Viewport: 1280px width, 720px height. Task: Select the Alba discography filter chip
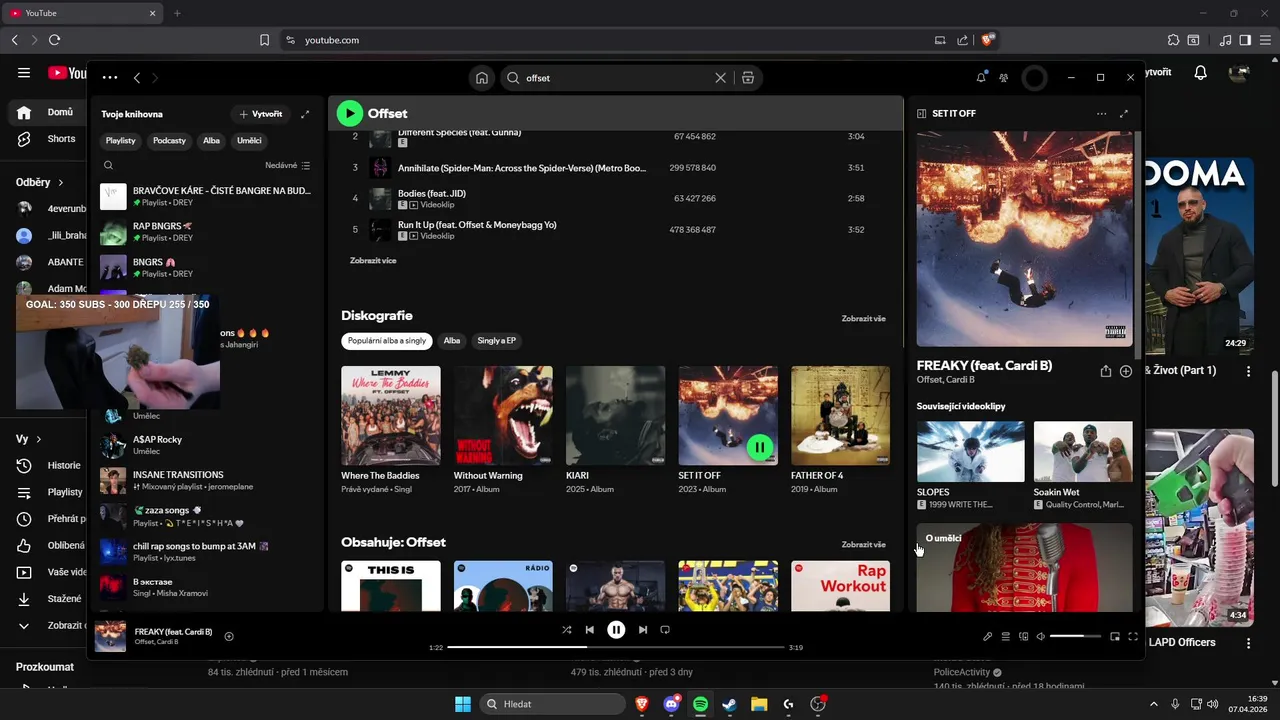tap(452, 341)
